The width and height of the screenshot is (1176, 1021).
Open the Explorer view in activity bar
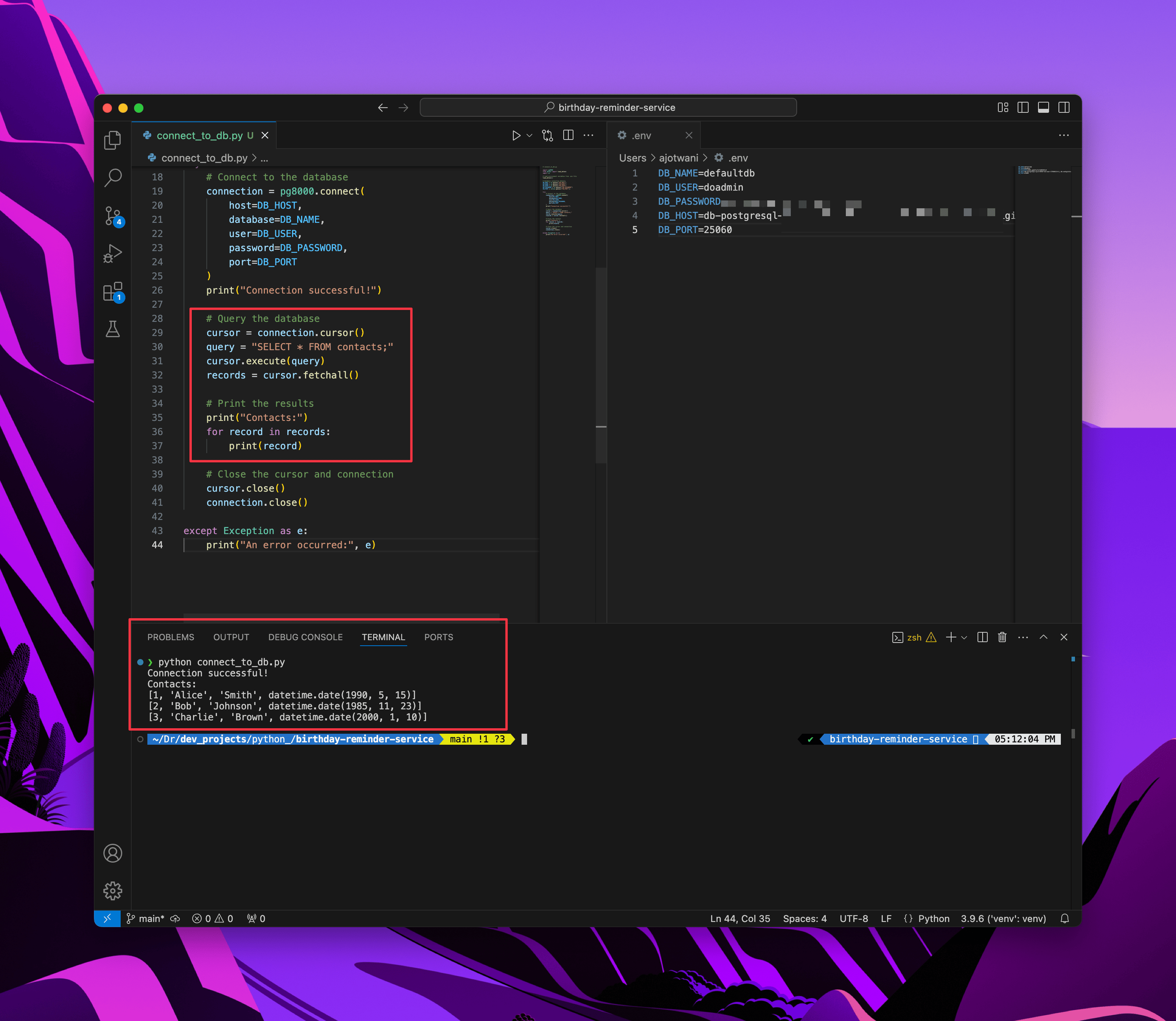pyautogui.click(x=113, y=140)
